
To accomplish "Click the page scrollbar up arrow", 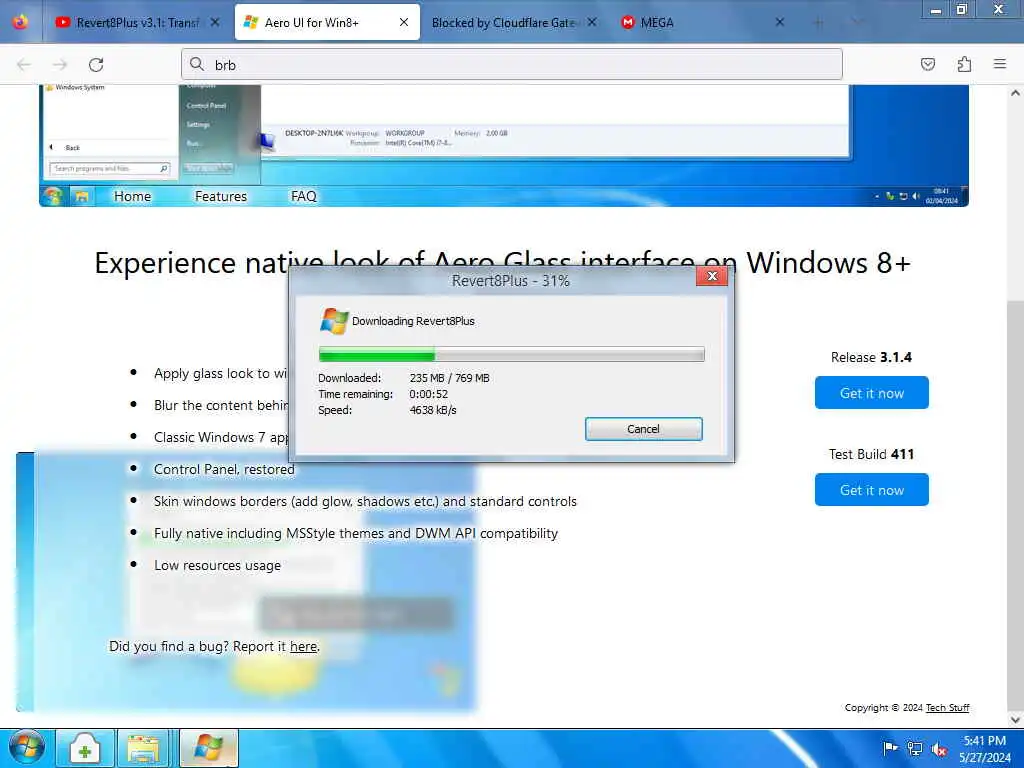I will coord(1016,93).
